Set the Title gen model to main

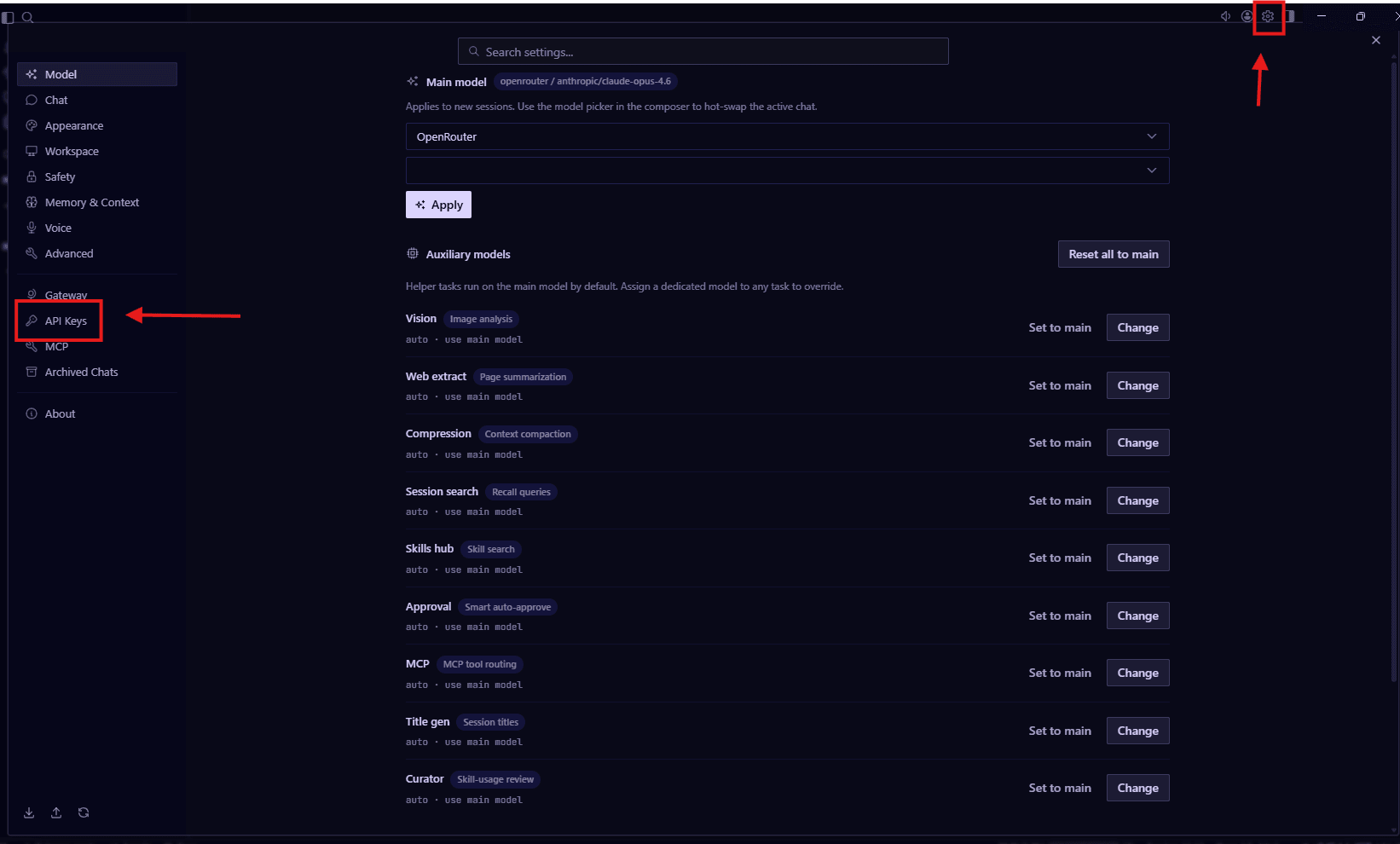pos(1060,731)
